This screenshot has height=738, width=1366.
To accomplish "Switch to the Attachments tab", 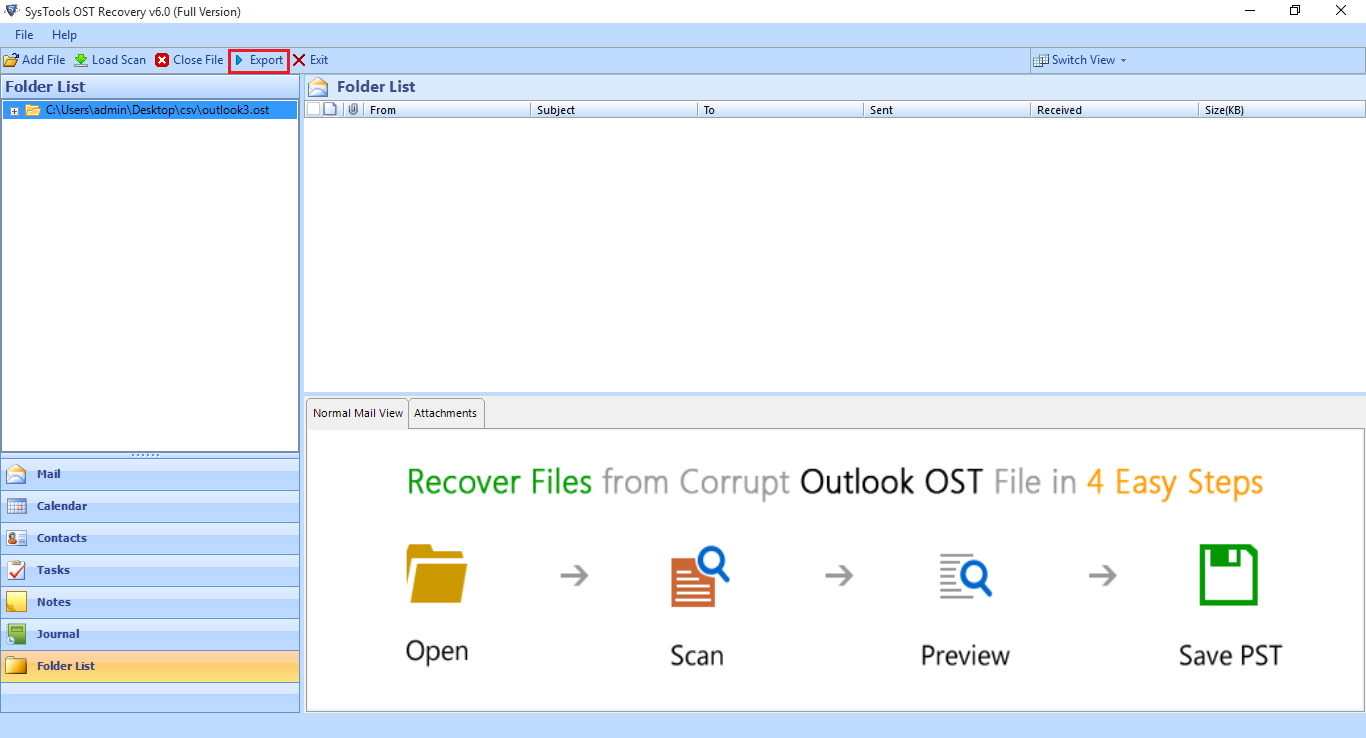I will pyautogui.click(x=446, y=413).
